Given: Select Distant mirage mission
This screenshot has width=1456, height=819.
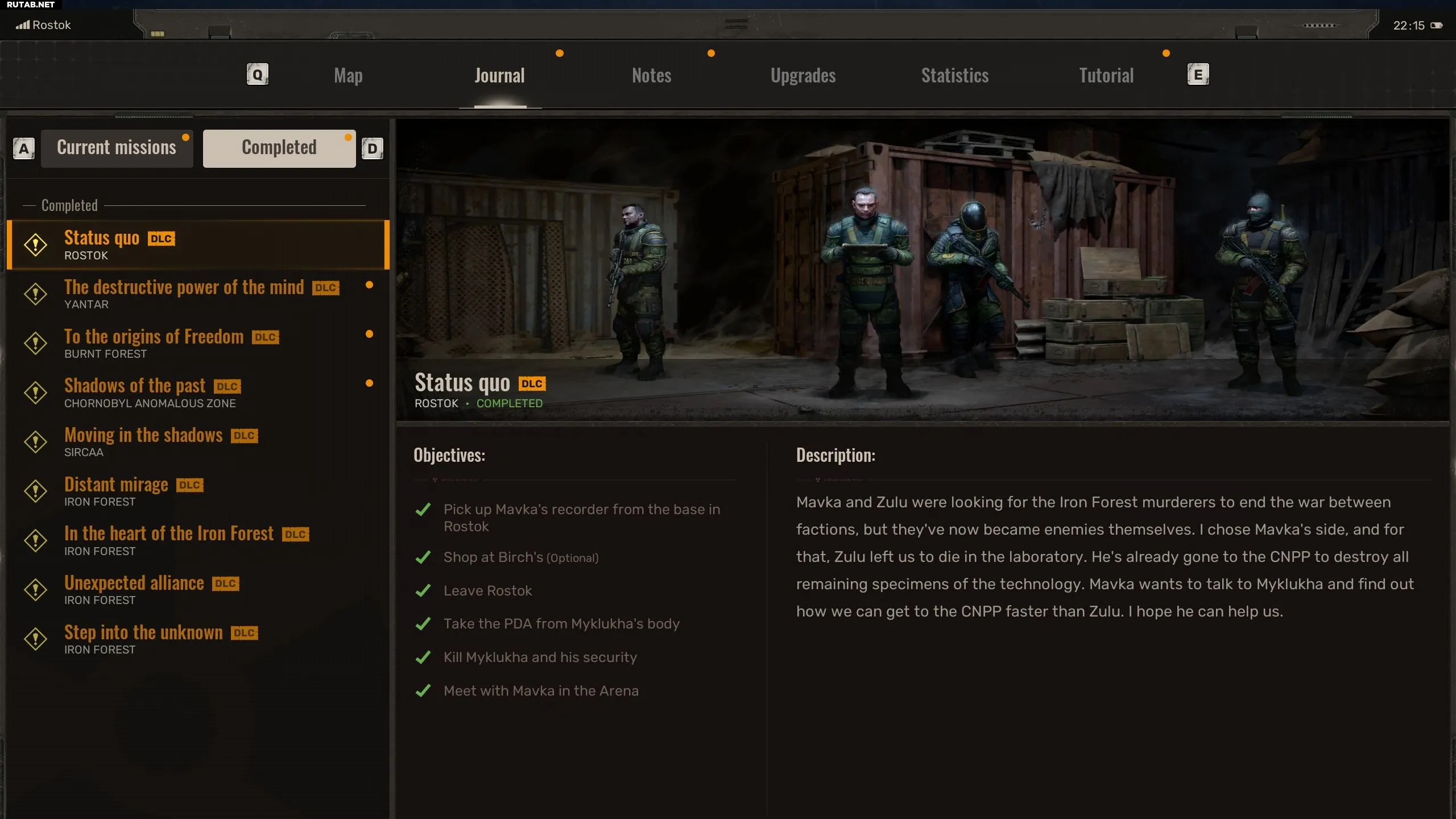Looking at the screenshot, I should pyautogui.click(x=198, y=491).
